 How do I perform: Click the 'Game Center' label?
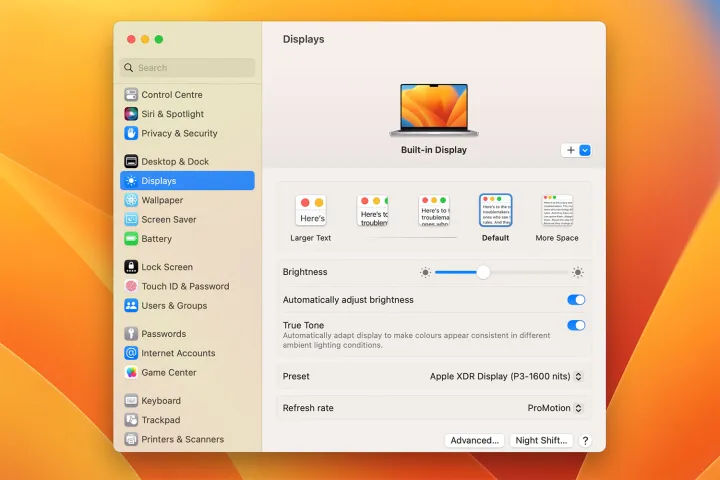169,372
